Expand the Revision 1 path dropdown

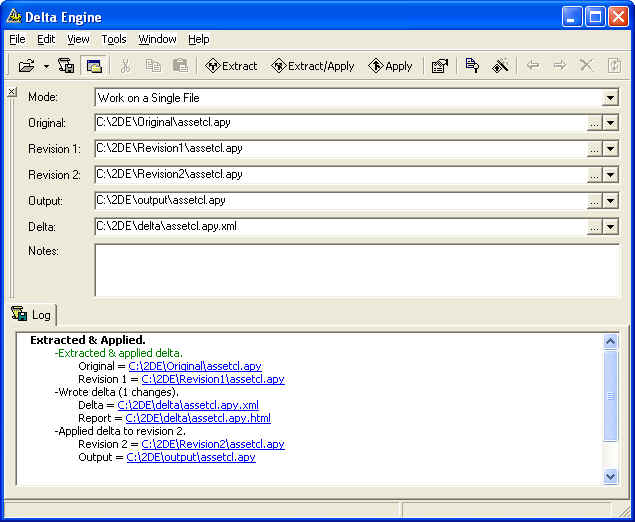[x=610, y=149]
